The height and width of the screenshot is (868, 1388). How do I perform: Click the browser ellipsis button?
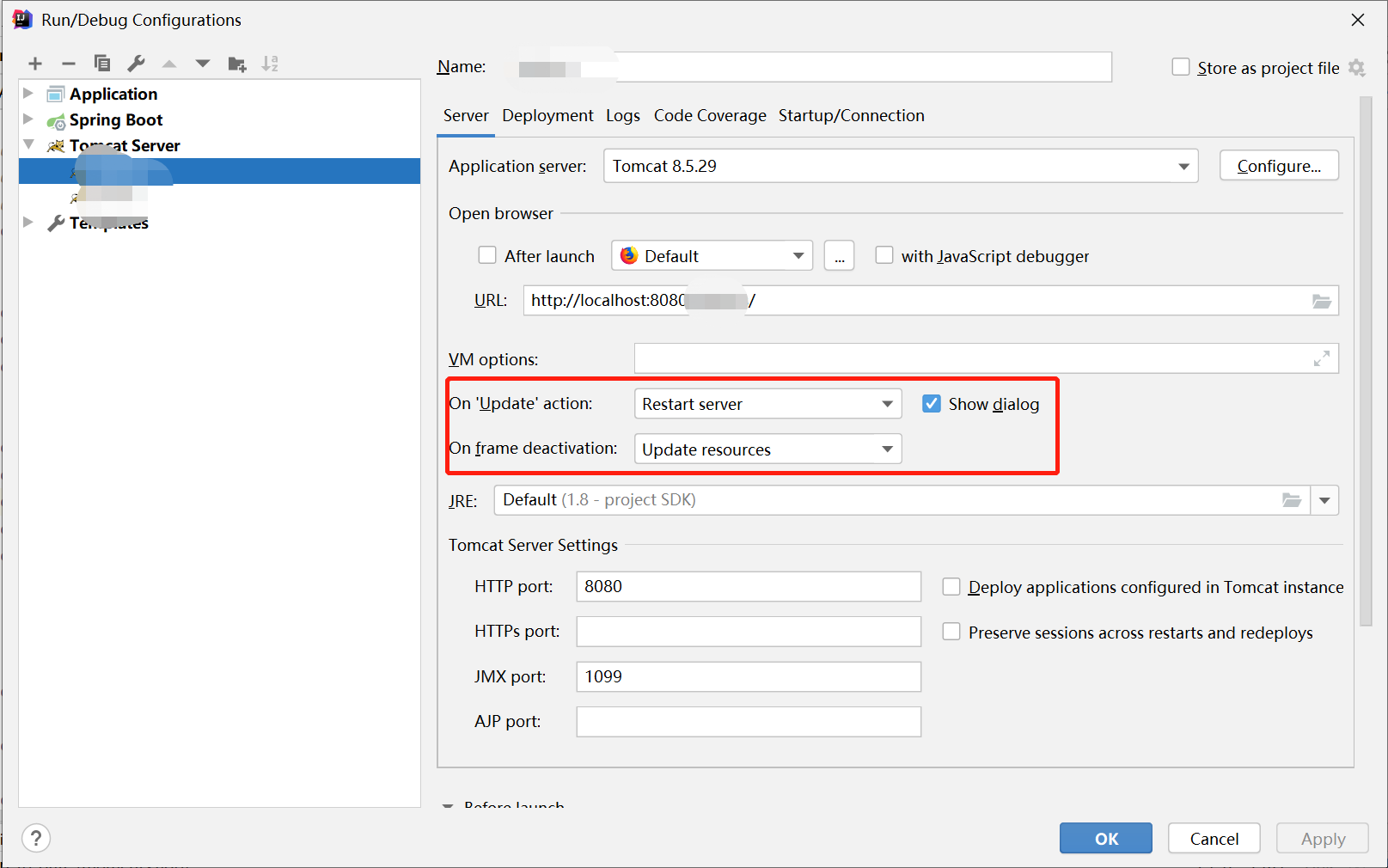839,255
